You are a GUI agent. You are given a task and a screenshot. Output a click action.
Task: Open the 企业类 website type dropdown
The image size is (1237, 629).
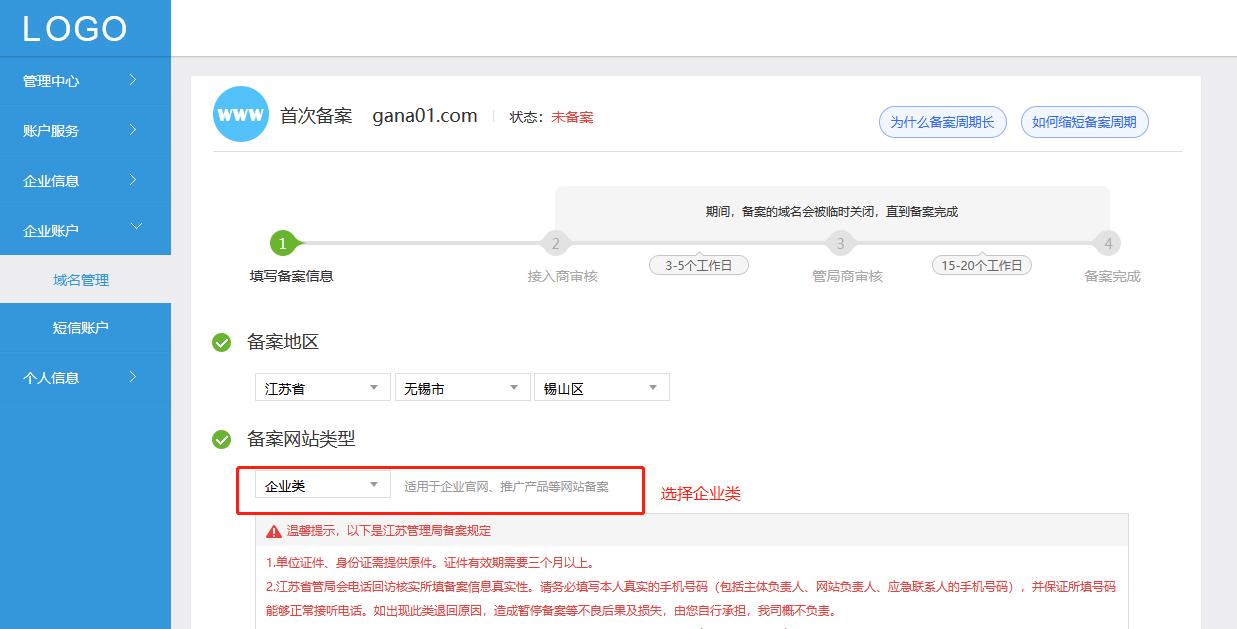tap(320, 483)
